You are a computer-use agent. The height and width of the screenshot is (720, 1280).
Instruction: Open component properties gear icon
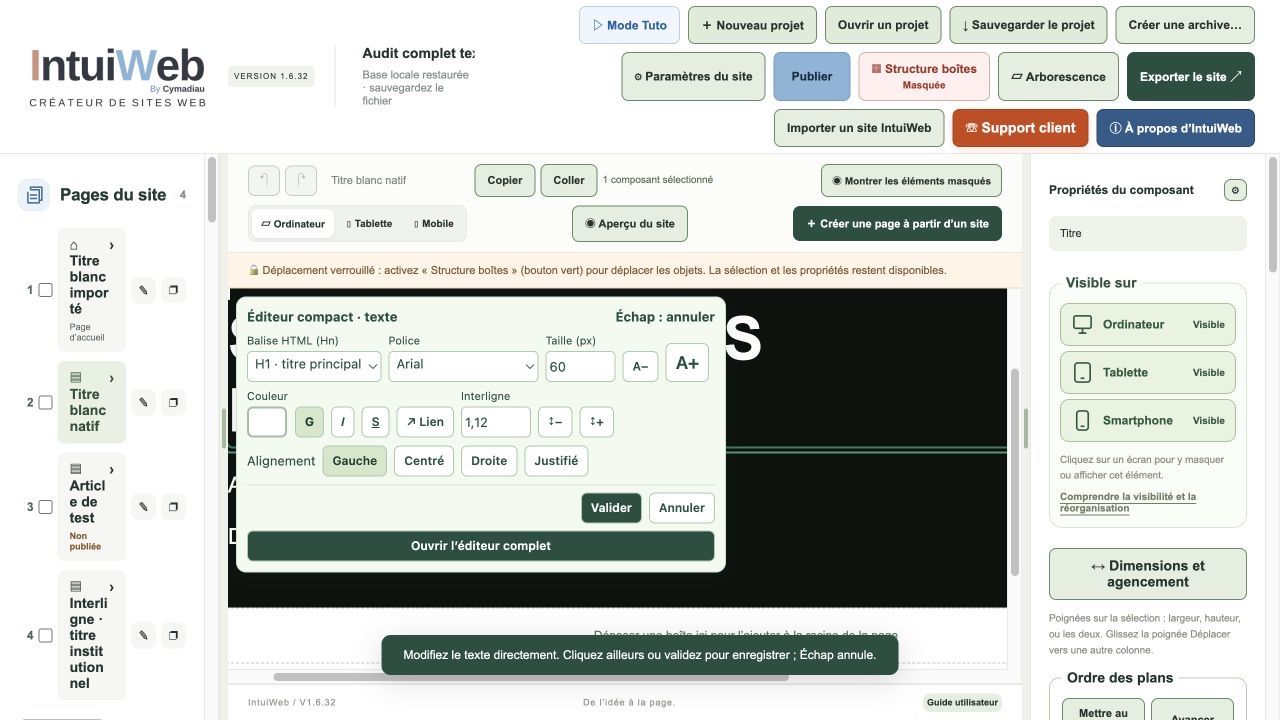pos(1235,190)
